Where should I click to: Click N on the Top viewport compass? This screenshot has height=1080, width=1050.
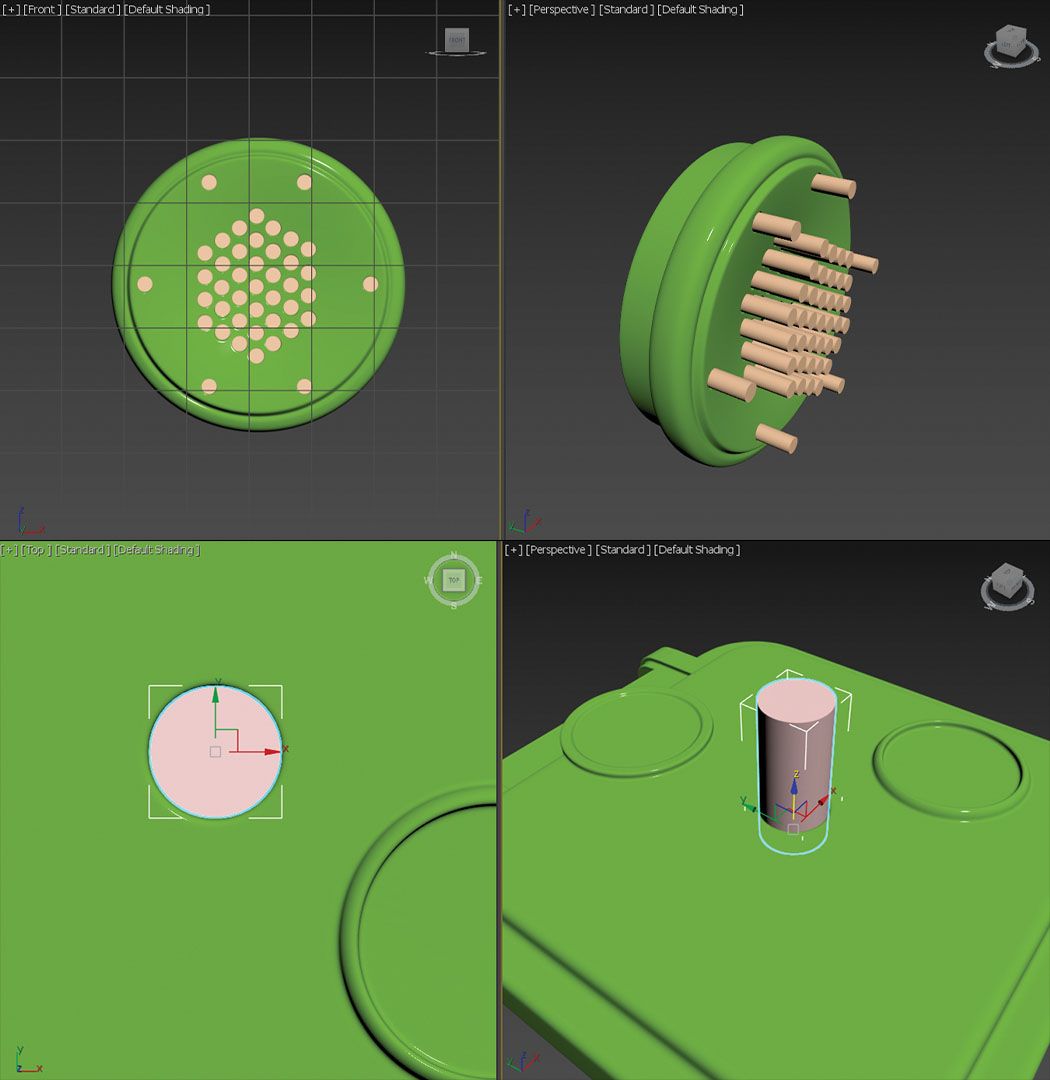click(454, 556)
